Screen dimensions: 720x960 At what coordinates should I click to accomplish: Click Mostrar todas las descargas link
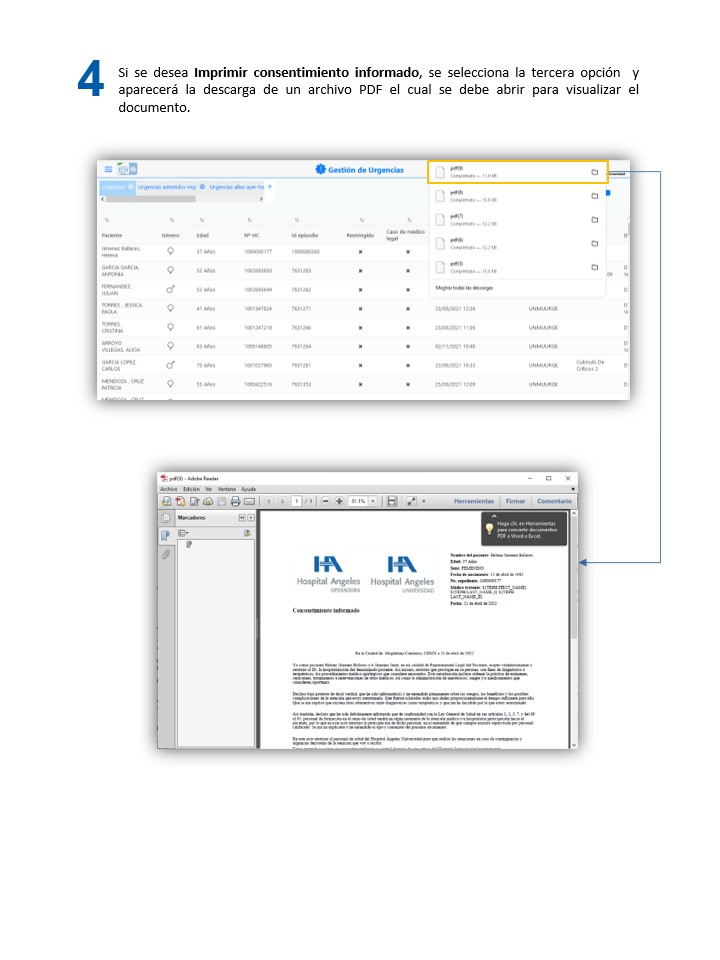point(464,288)
